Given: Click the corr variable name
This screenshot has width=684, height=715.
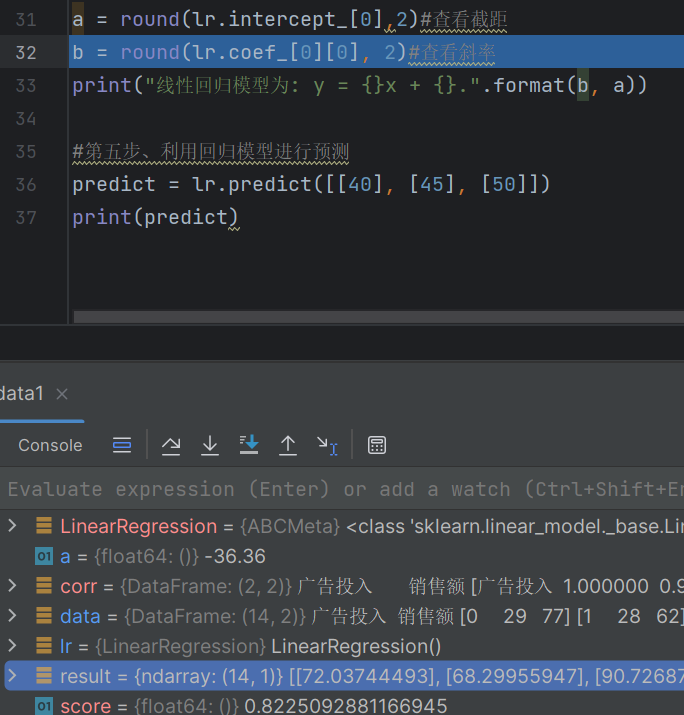Looking at the screenshot, I should (78, 586).
